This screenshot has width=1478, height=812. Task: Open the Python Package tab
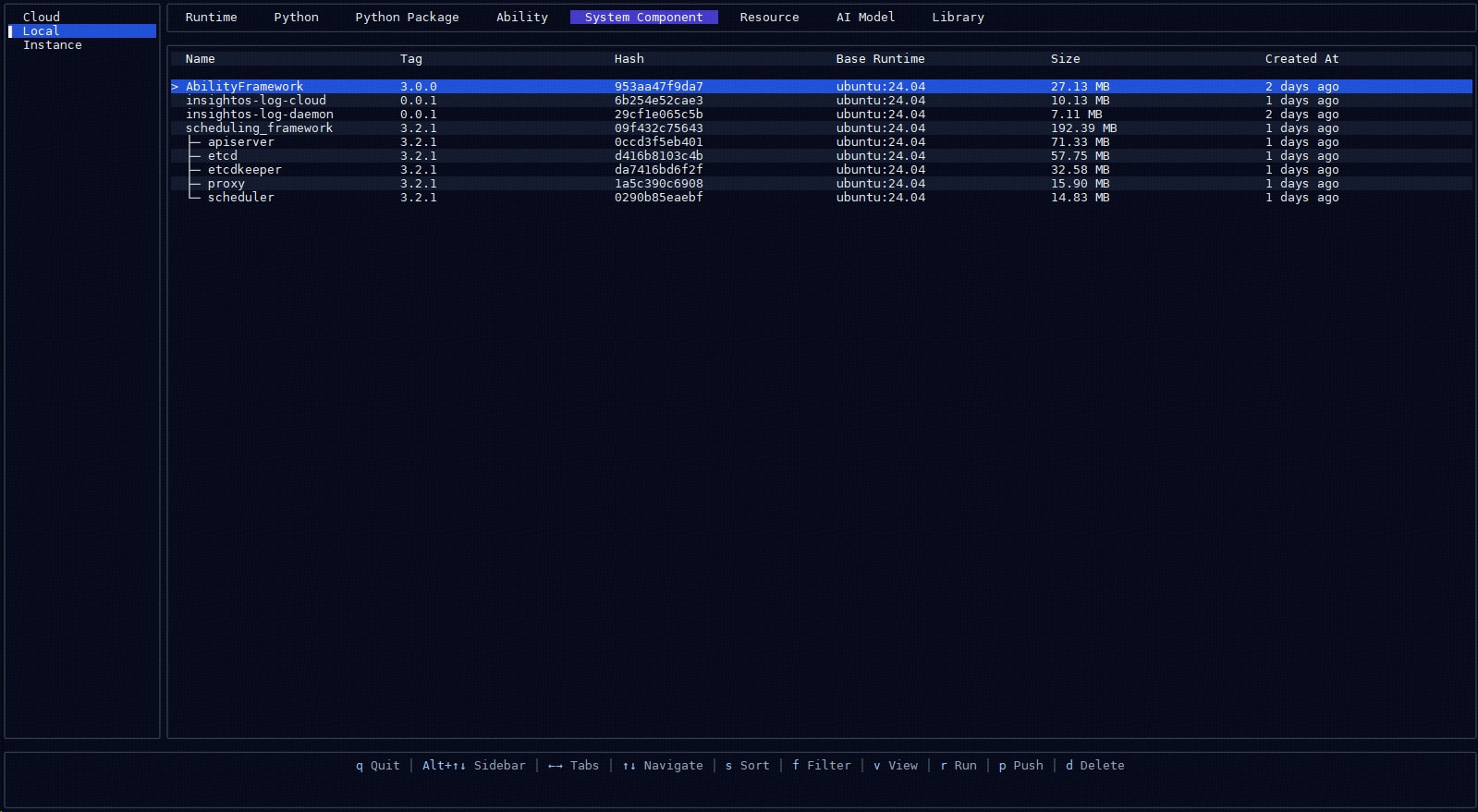click(408, 17)
